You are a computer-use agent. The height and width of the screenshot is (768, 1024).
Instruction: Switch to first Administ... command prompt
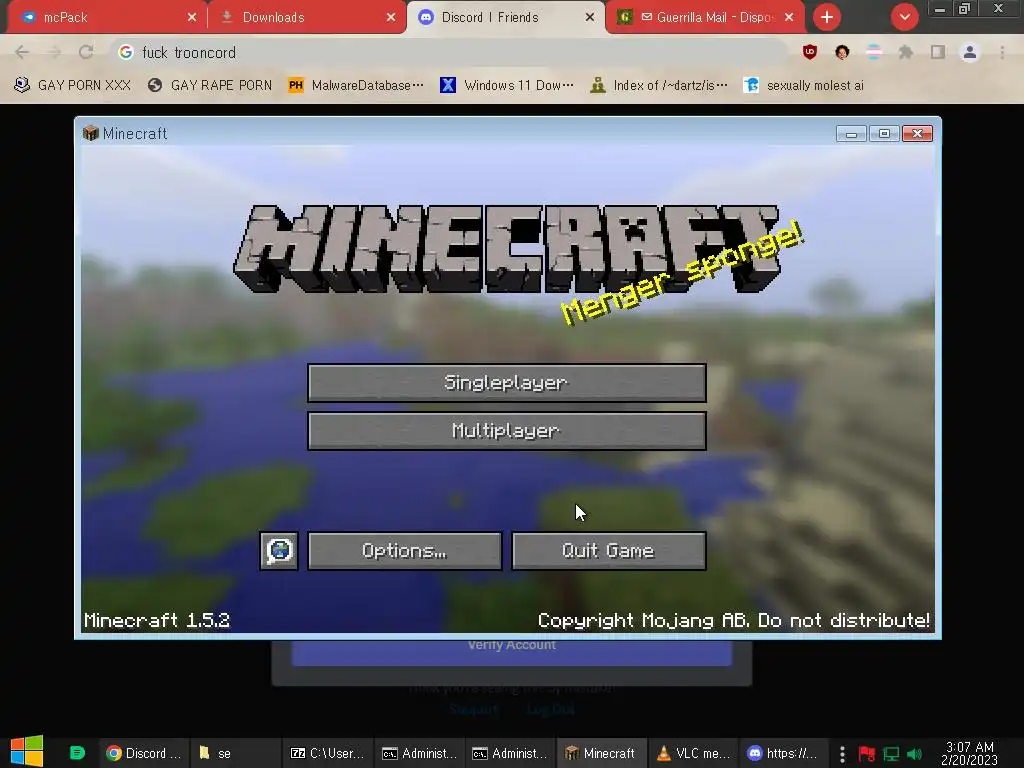(x=419, y=753)
